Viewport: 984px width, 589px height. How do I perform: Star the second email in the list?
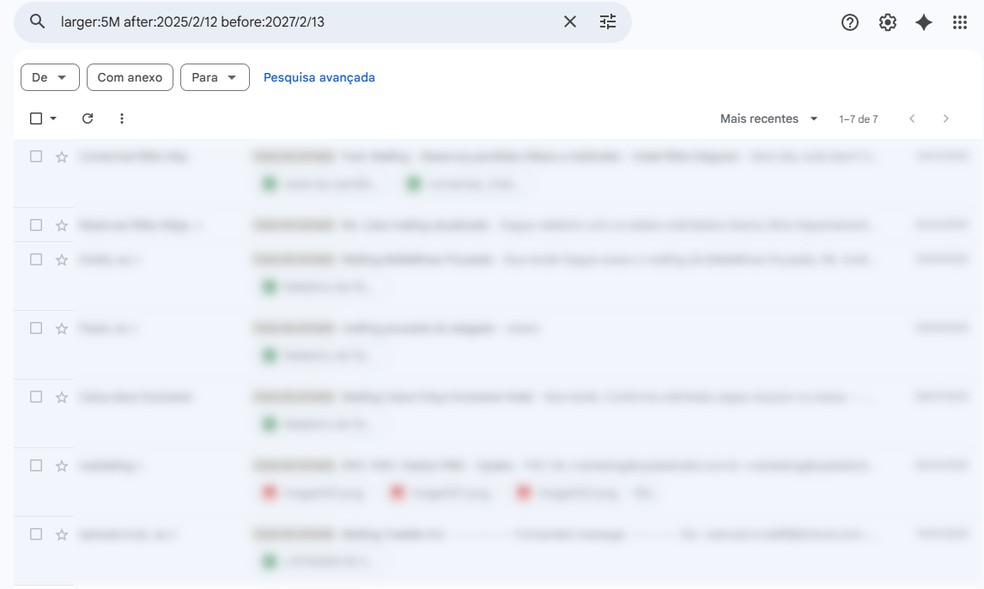coord(62,225)
